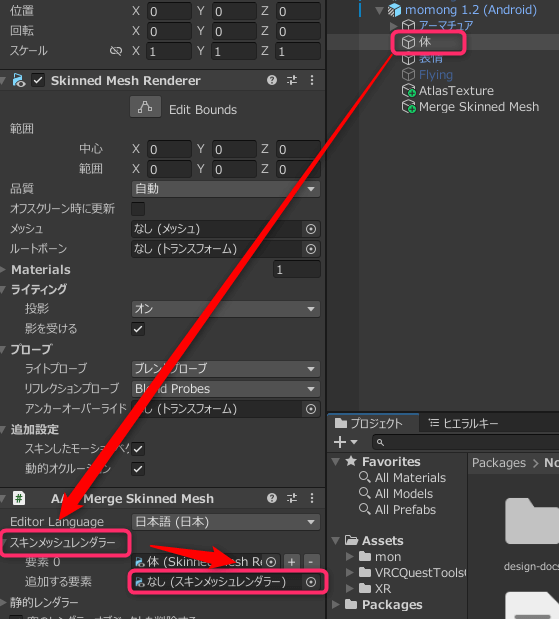Image resolution: width=559 pixels, height=619 pixels.
Task: Open Skinned Mesh Renderer help icon
Action: click(272, 80)
